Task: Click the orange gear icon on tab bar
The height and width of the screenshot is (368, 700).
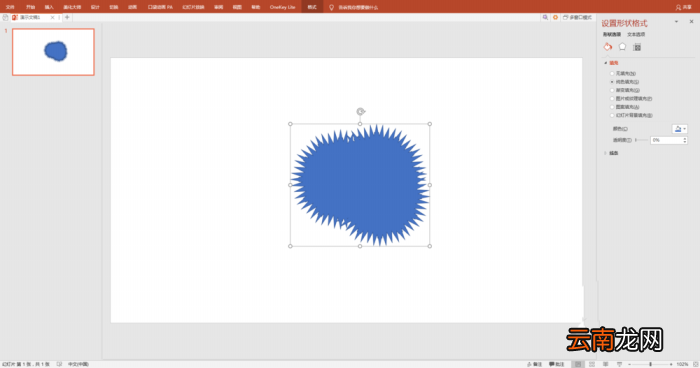Action: (555, 17)
